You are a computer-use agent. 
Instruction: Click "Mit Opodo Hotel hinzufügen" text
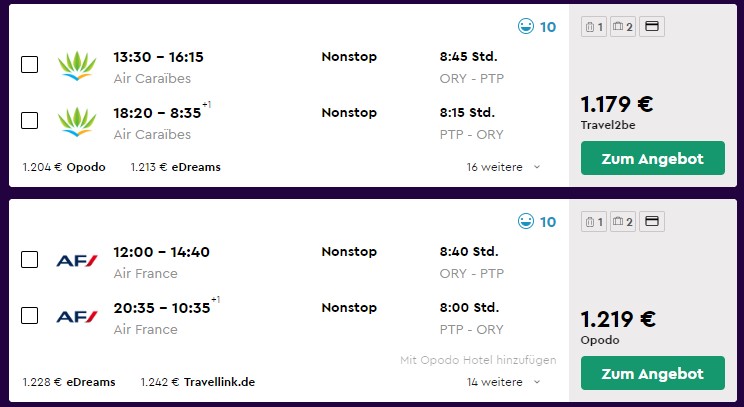(x=478, y=360)
